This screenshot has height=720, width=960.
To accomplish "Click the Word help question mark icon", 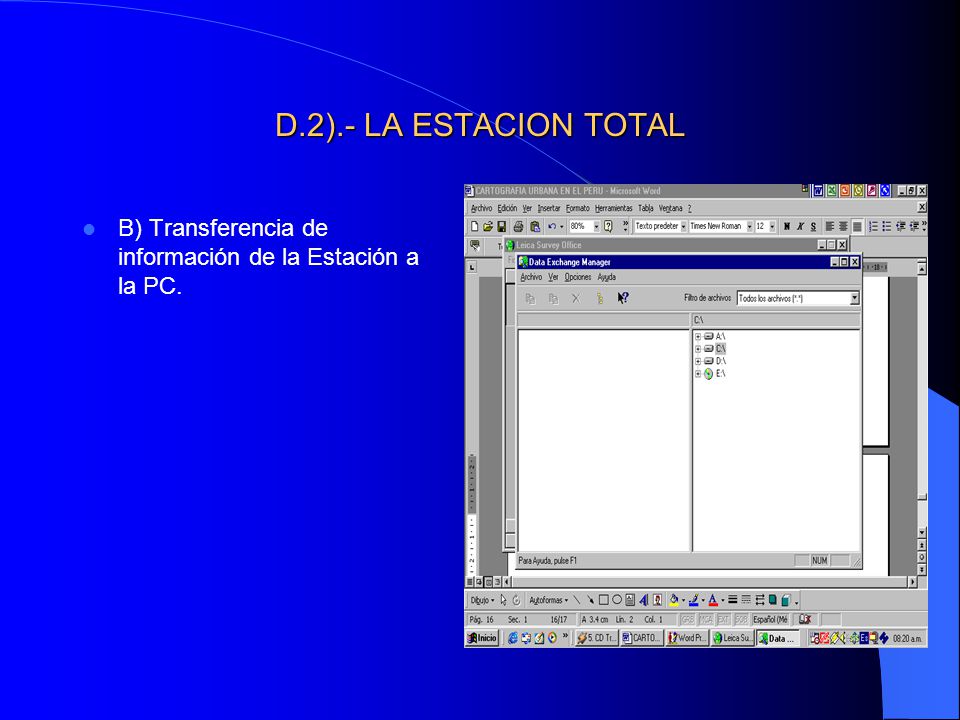I will [x=608, y=226].
